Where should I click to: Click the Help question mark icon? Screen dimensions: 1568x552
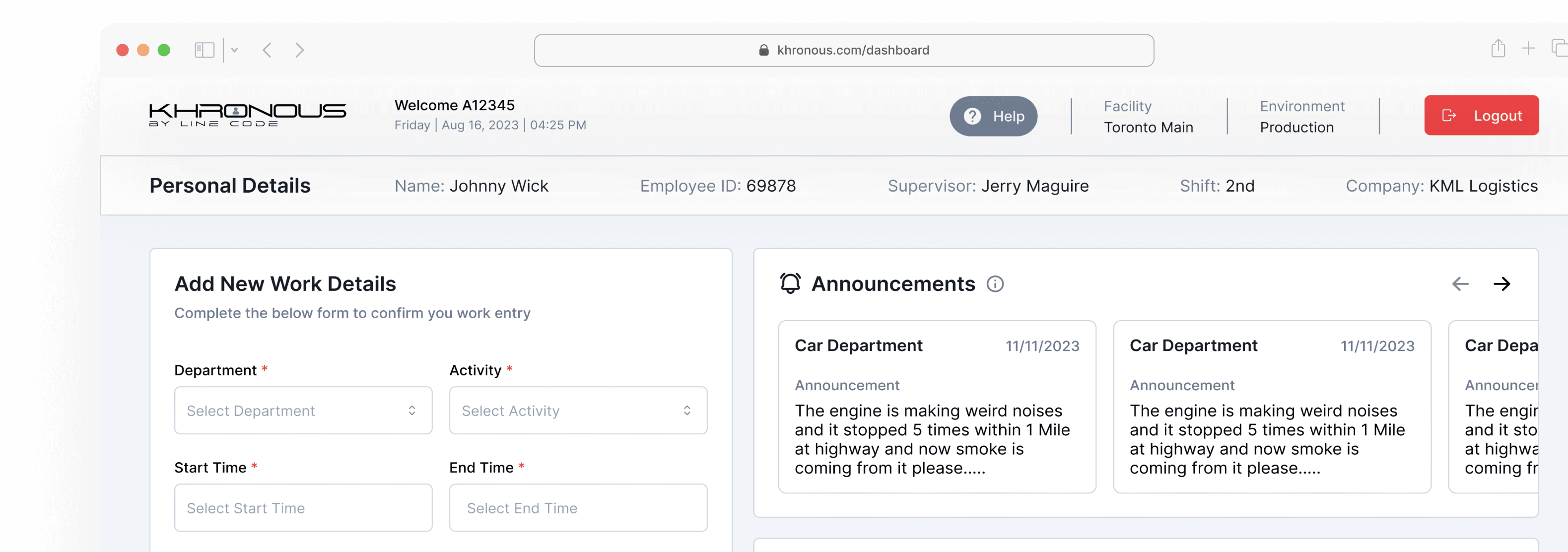pyautogui.click(x=972, y=116)
